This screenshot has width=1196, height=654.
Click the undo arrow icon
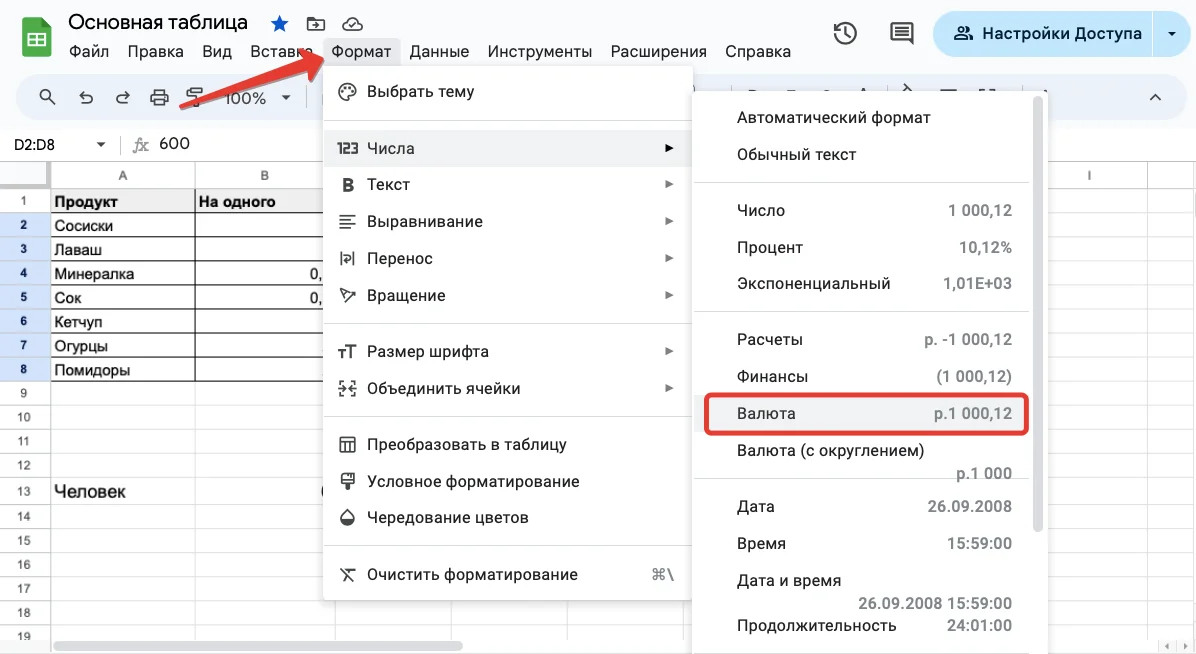[86, 97]
